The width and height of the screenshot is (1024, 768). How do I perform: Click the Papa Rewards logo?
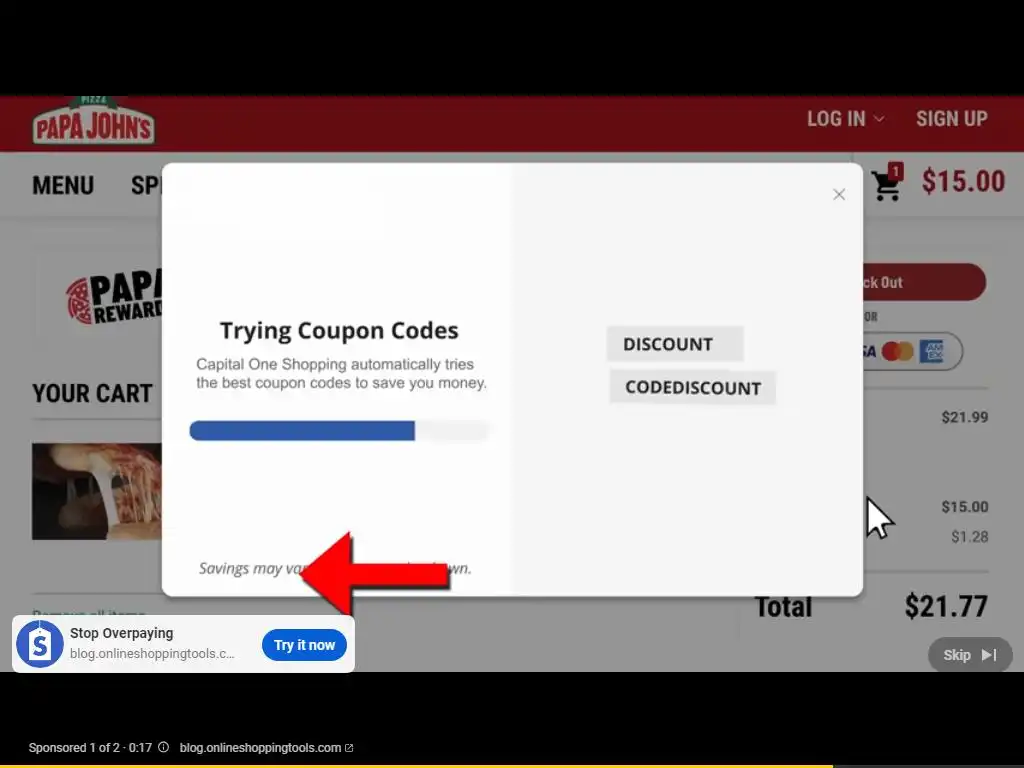click(x=114, y=297)
